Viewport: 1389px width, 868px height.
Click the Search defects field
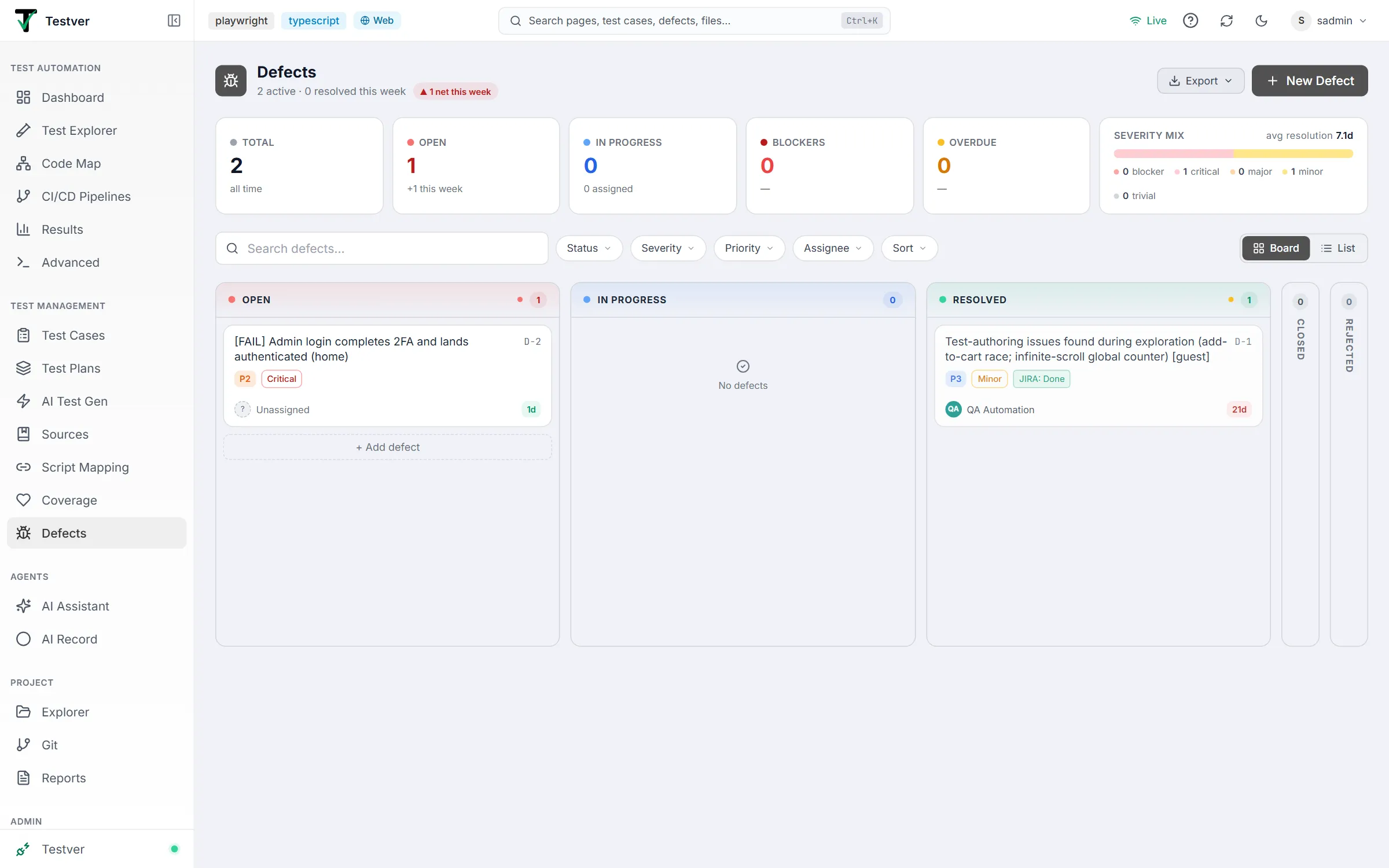382,248
